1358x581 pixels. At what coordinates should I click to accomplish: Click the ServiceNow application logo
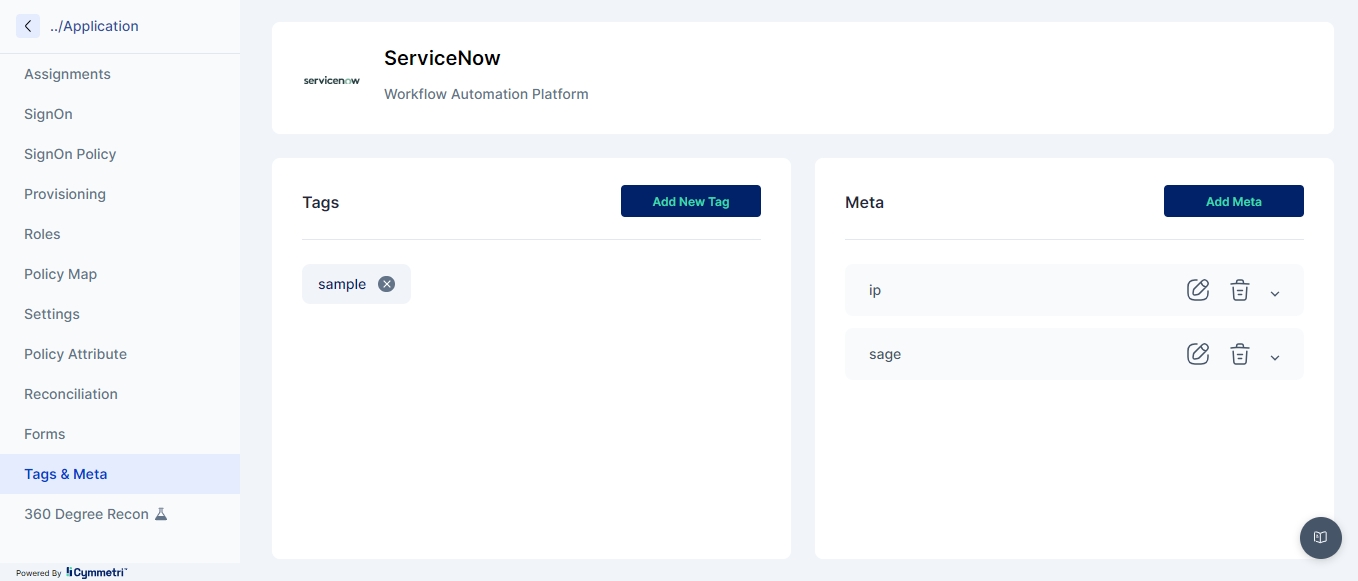(x=331, y=80)
